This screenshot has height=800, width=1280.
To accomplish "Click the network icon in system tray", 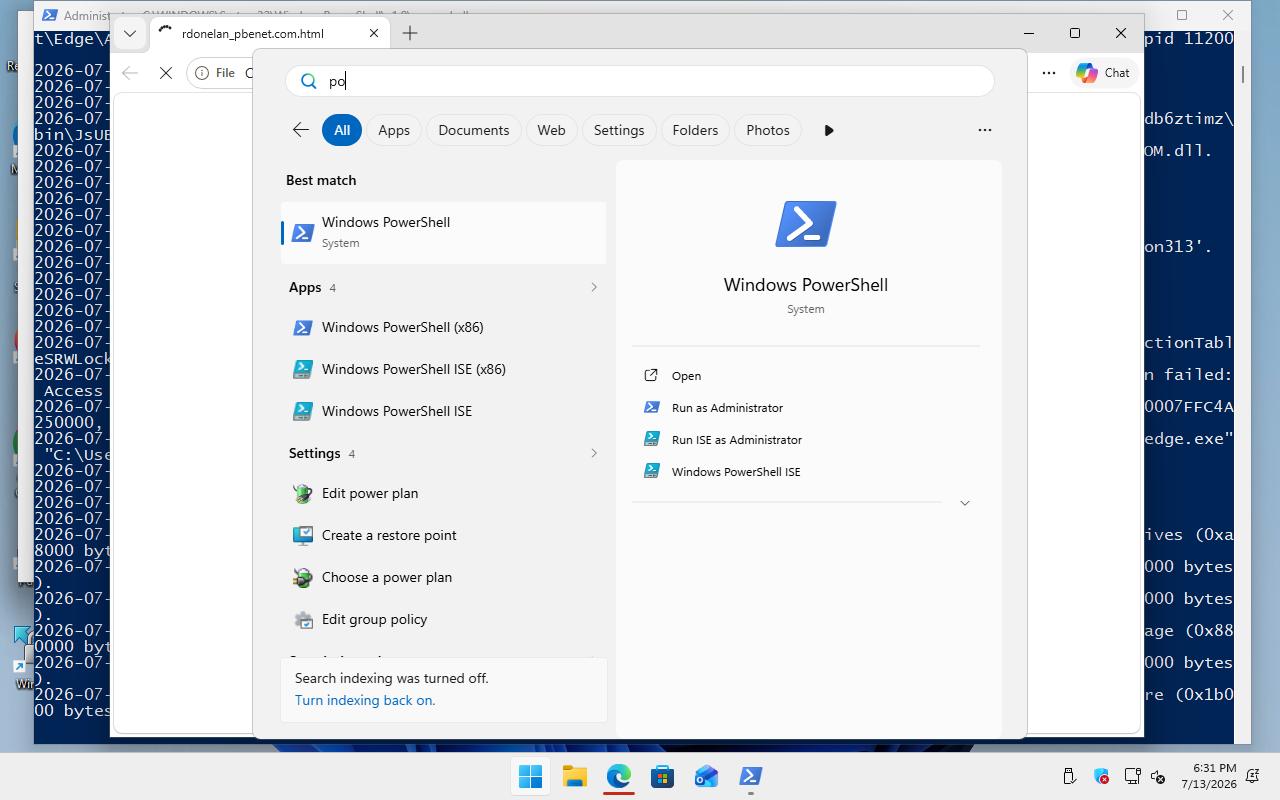I will coord(1133,776).
